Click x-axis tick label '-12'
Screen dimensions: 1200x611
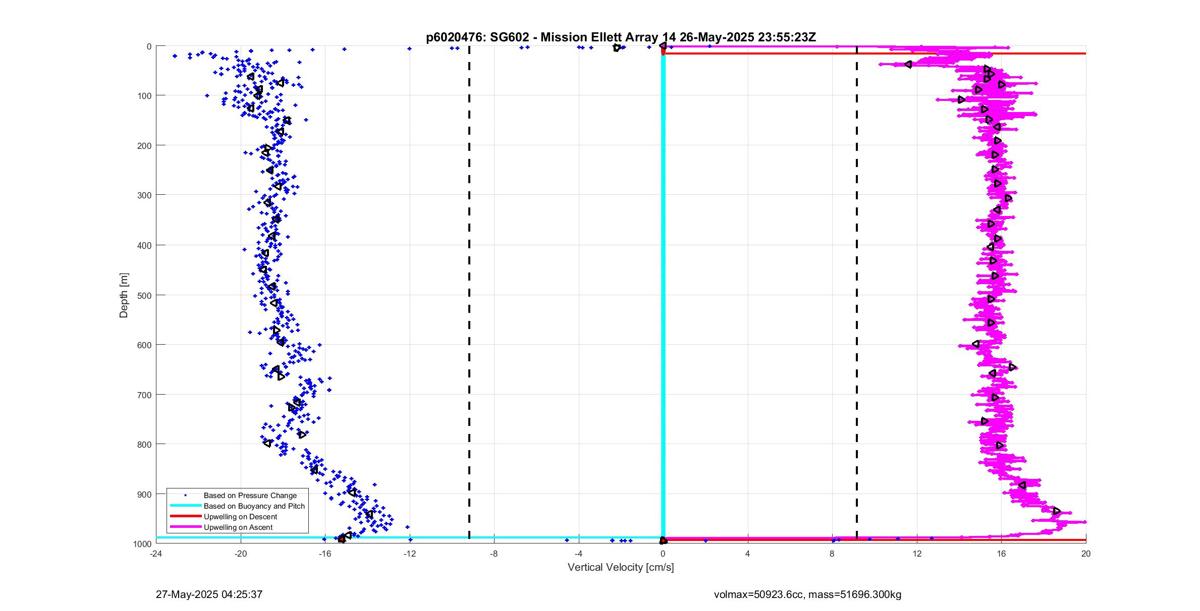tap(409, 552)
